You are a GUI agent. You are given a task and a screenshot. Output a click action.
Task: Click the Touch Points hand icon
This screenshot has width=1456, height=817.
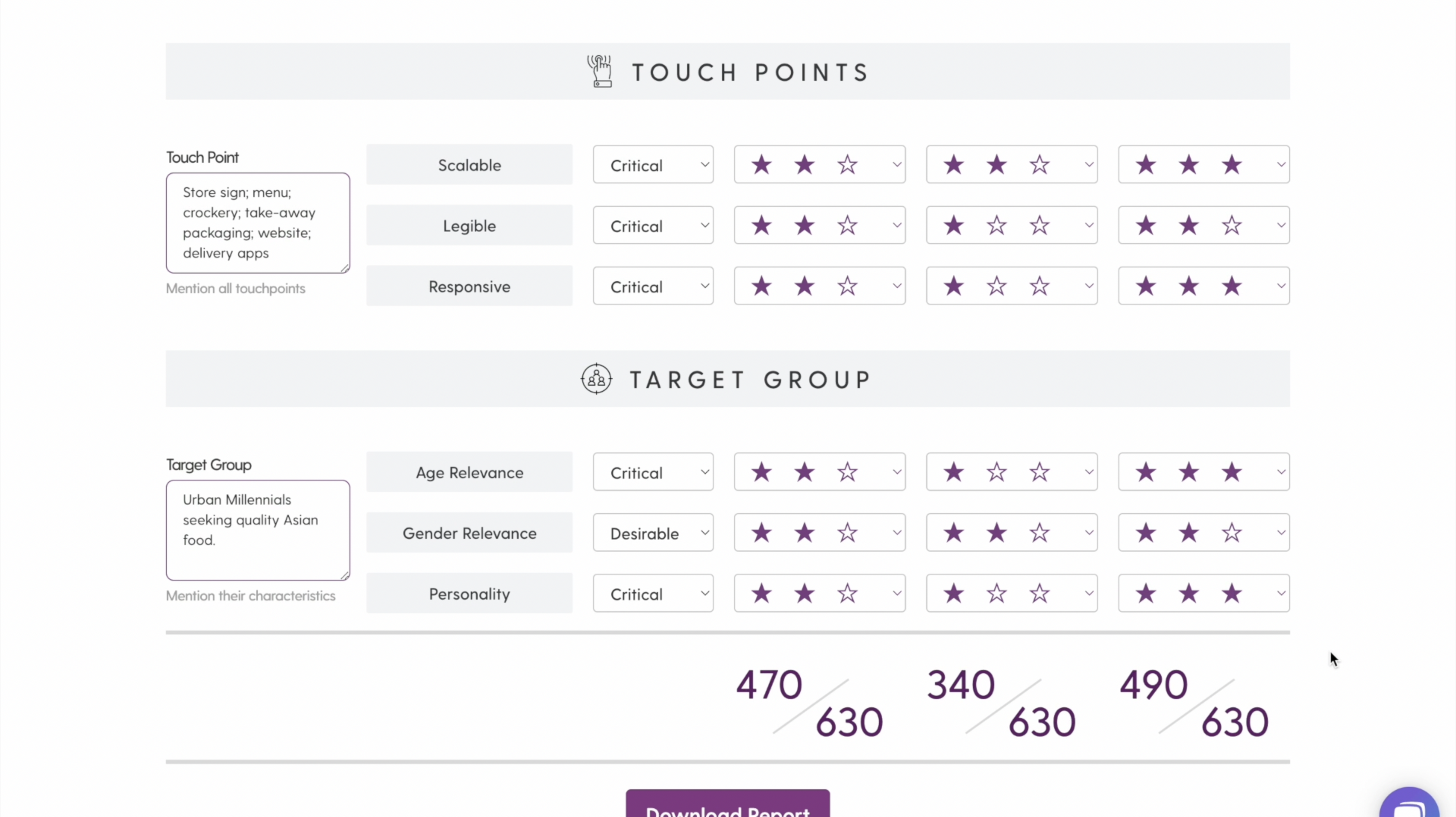coord(600,71)
